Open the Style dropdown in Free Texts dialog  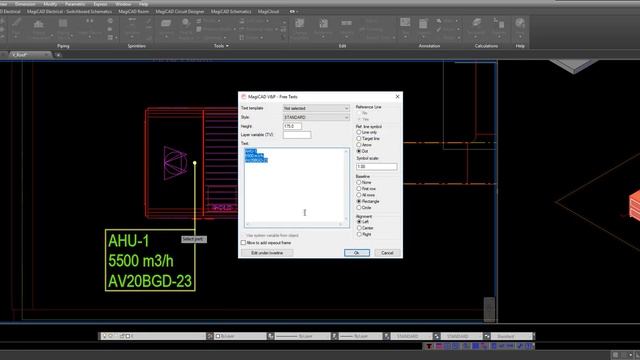point(316,118)
